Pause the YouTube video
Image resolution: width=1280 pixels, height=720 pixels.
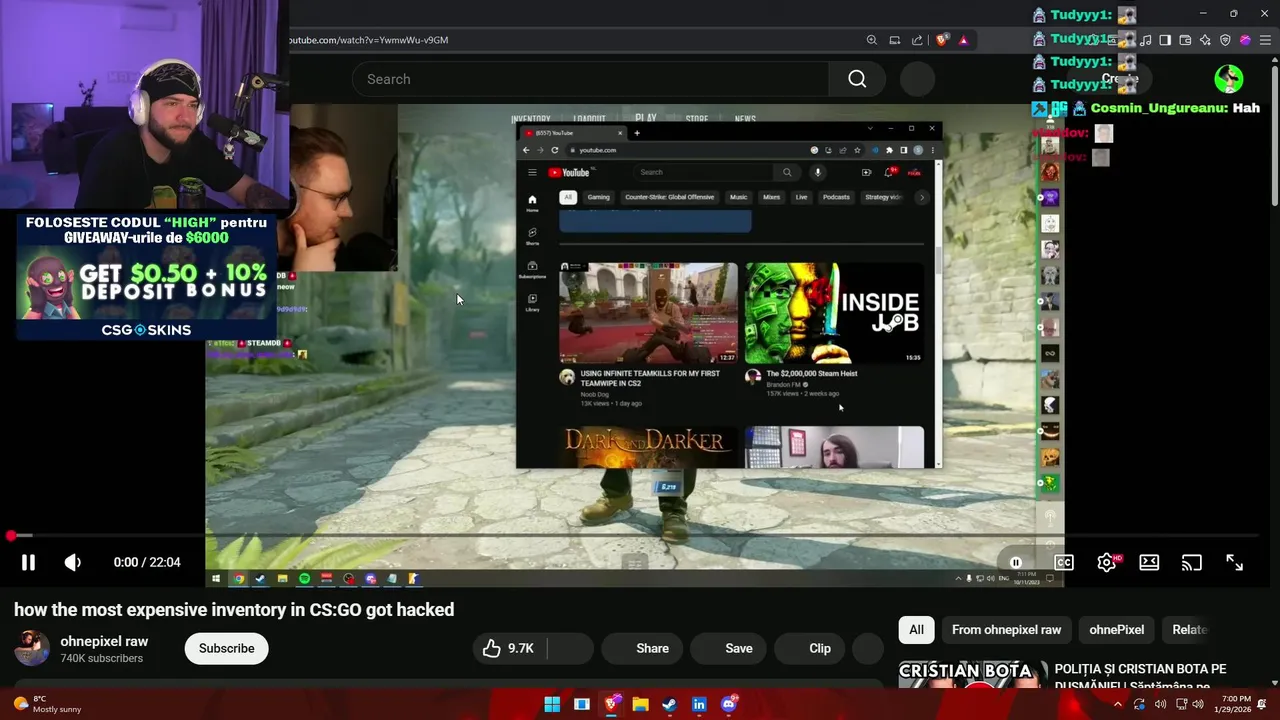click(x=28, y=562)
